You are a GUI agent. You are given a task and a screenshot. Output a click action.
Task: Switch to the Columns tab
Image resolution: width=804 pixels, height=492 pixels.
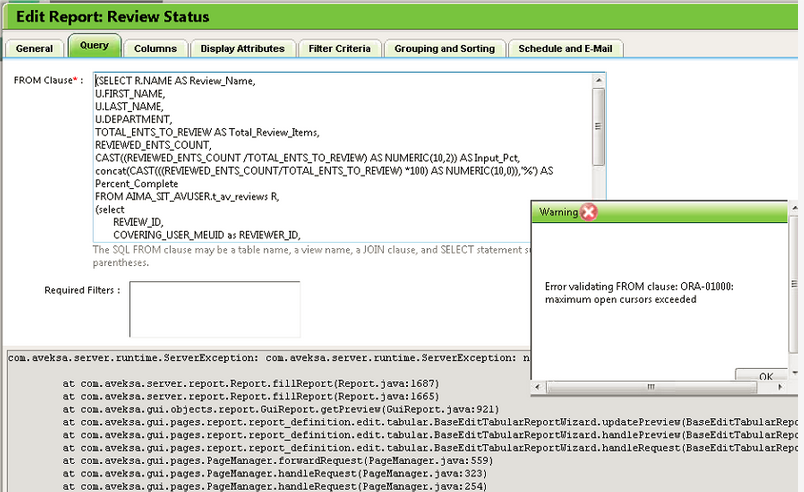tap(155, 48)
